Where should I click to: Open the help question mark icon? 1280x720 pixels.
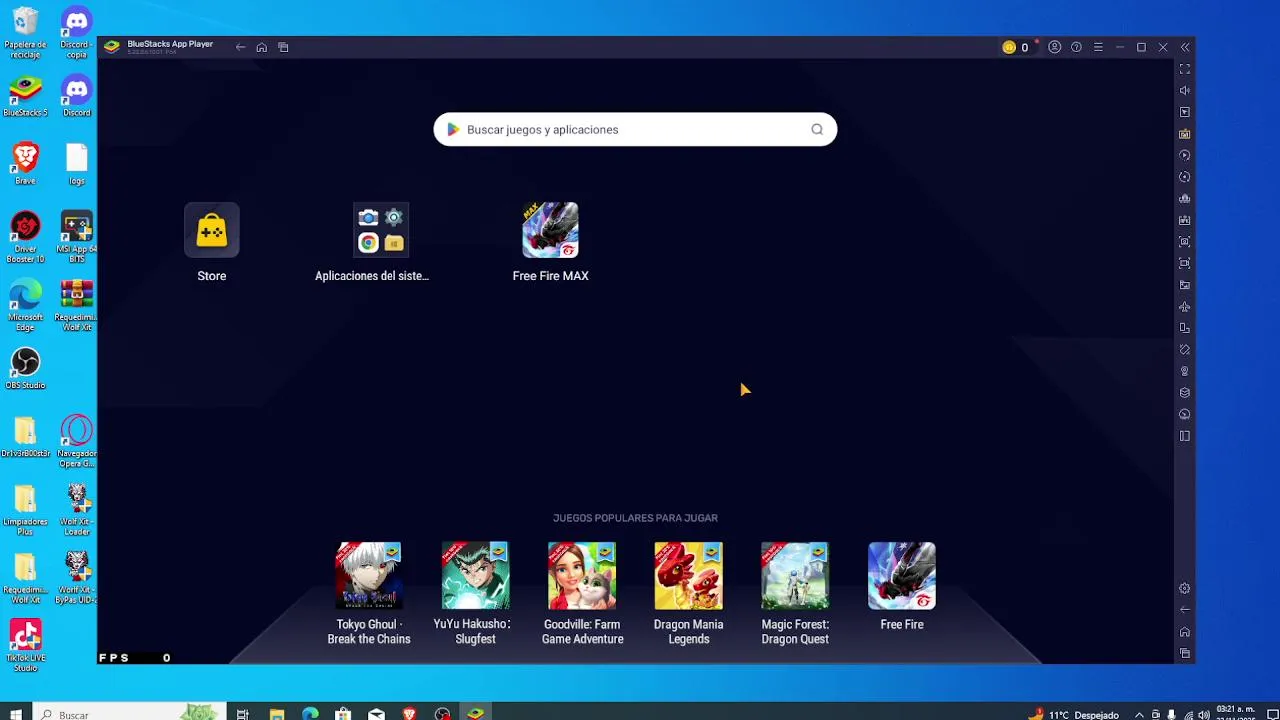1076,47
